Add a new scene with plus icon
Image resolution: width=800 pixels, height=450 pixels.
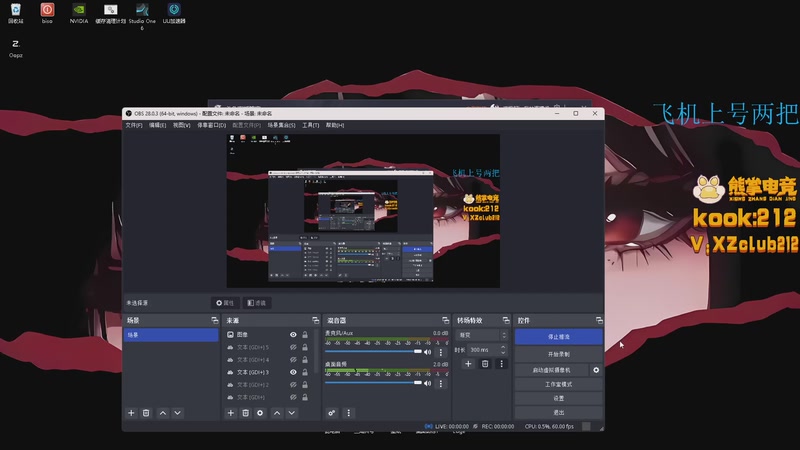pyautogui.click(x=131, y=413)
